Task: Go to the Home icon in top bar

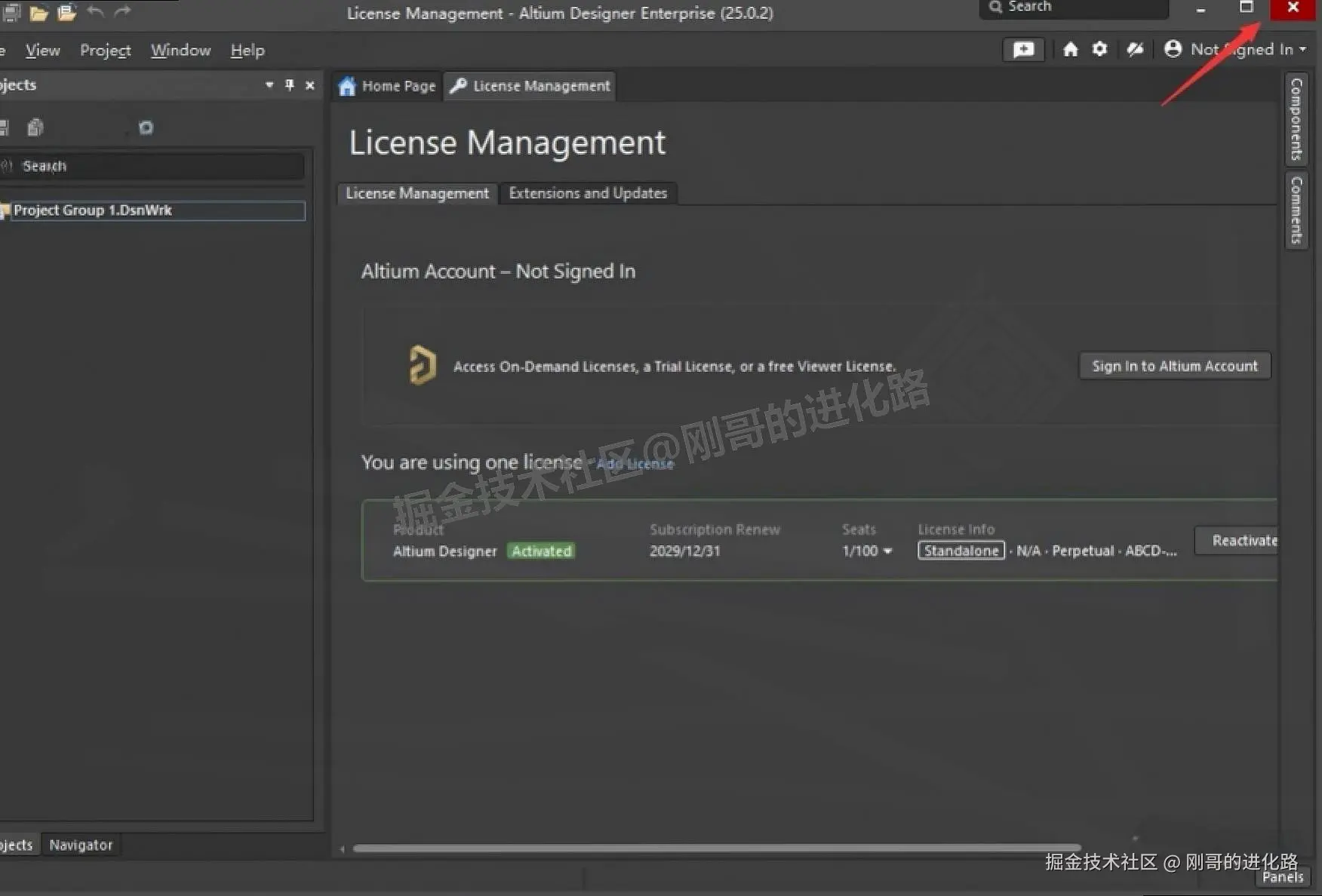Action: [1070, 50]
